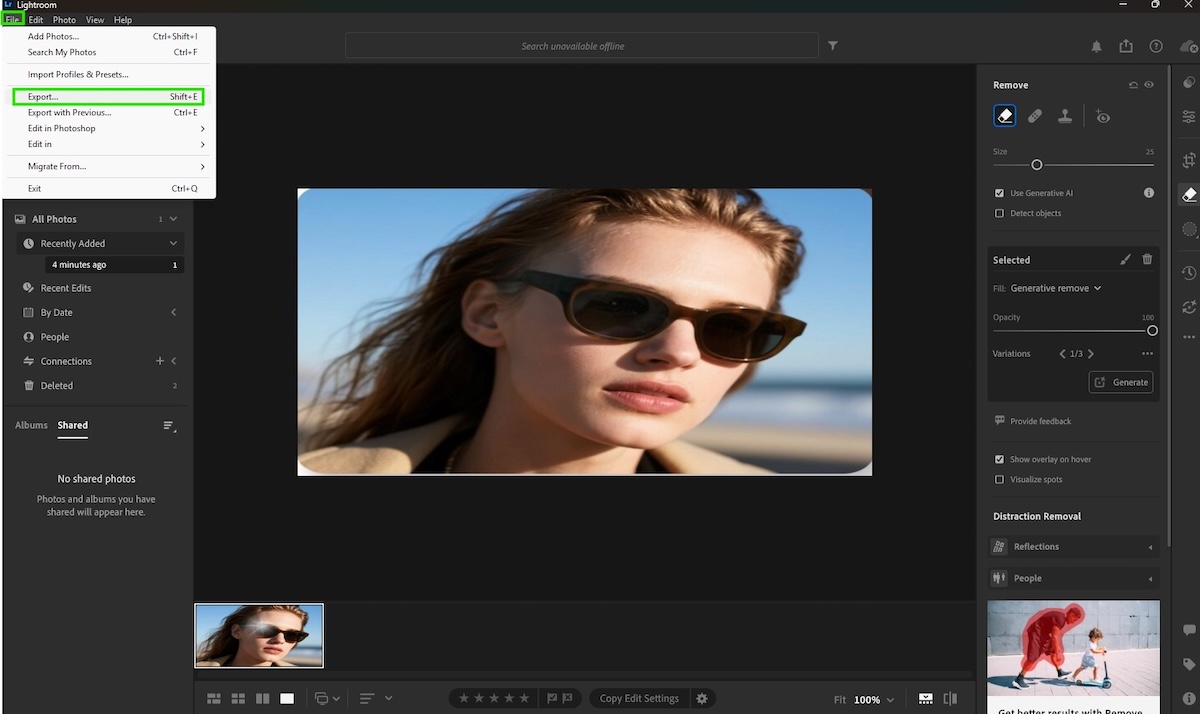Open the search filter funnel

(x=833, y=46)
